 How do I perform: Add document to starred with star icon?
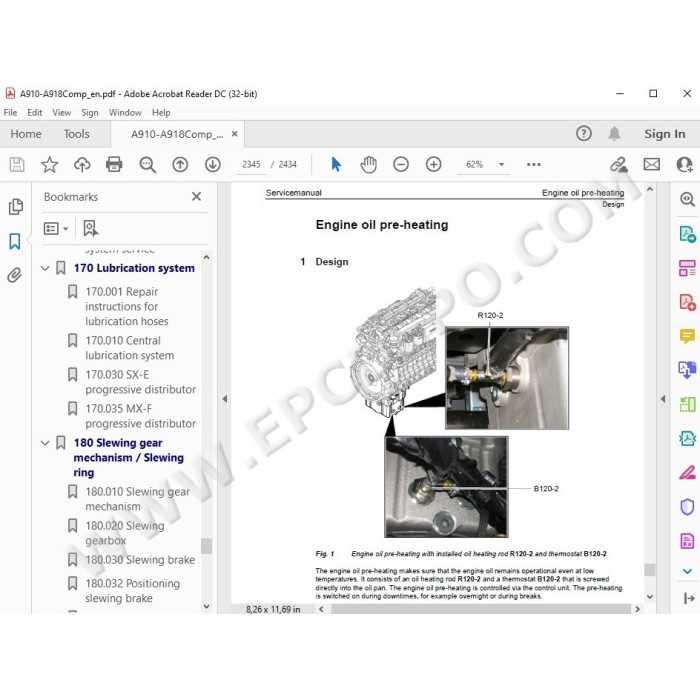pos(50,165)
